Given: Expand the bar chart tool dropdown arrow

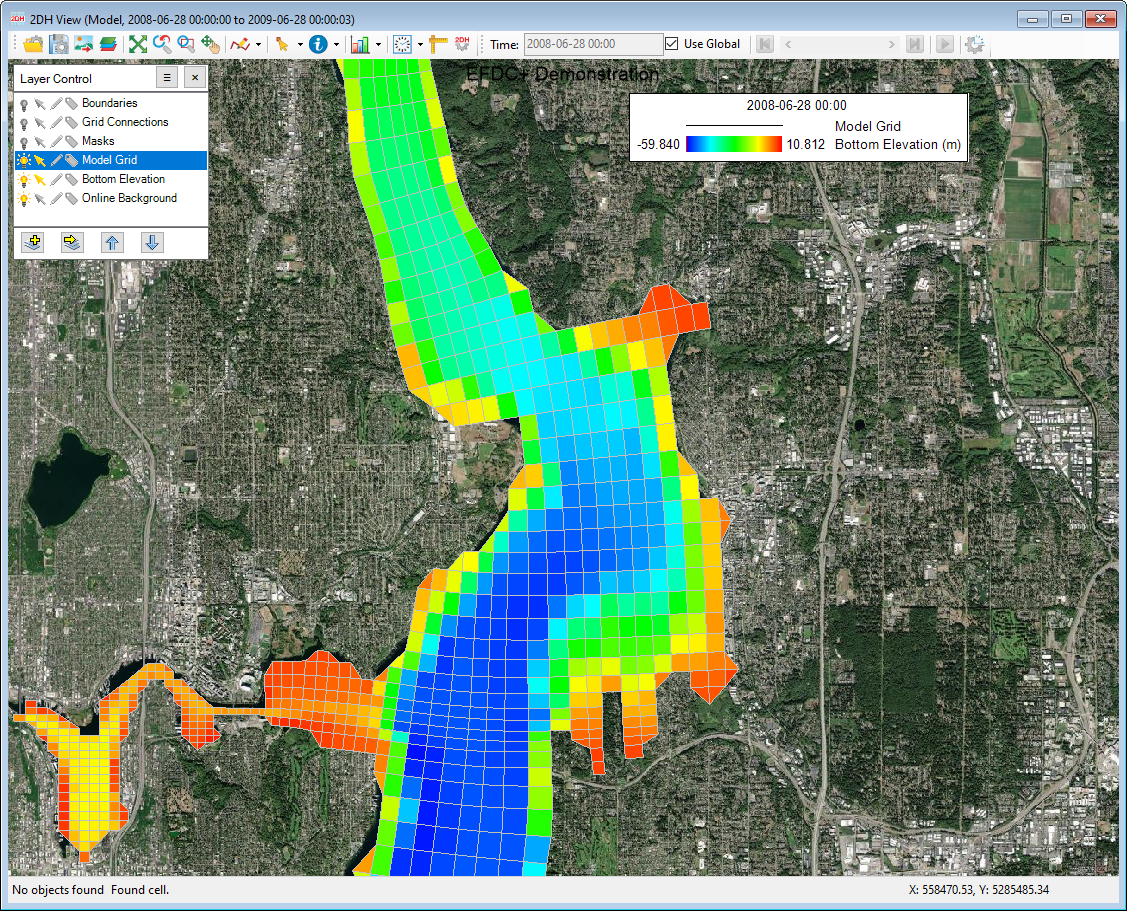Looking at the screenshot, I should click(x=377, y=44).
